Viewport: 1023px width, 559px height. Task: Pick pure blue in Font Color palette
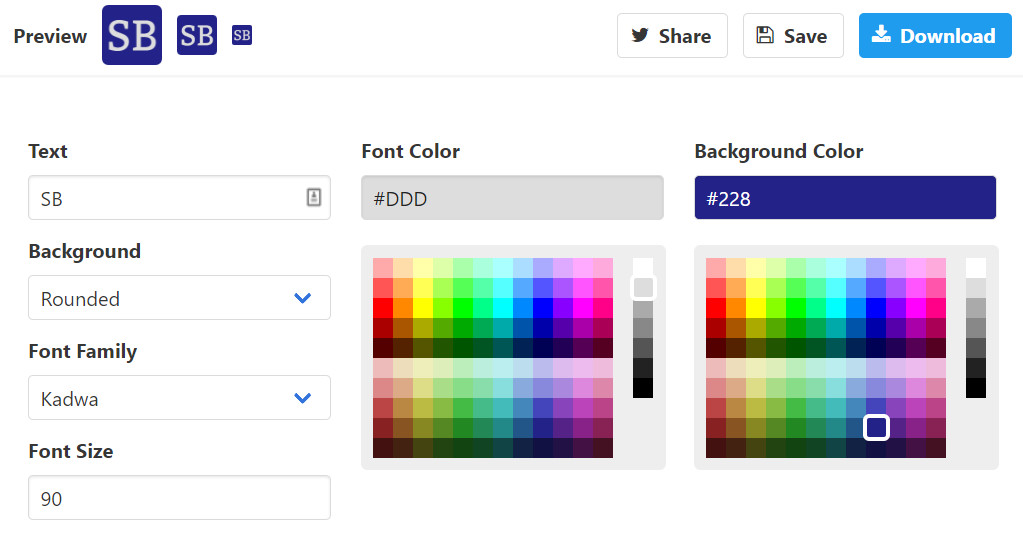pyautogui.click(x=543, y=308)
